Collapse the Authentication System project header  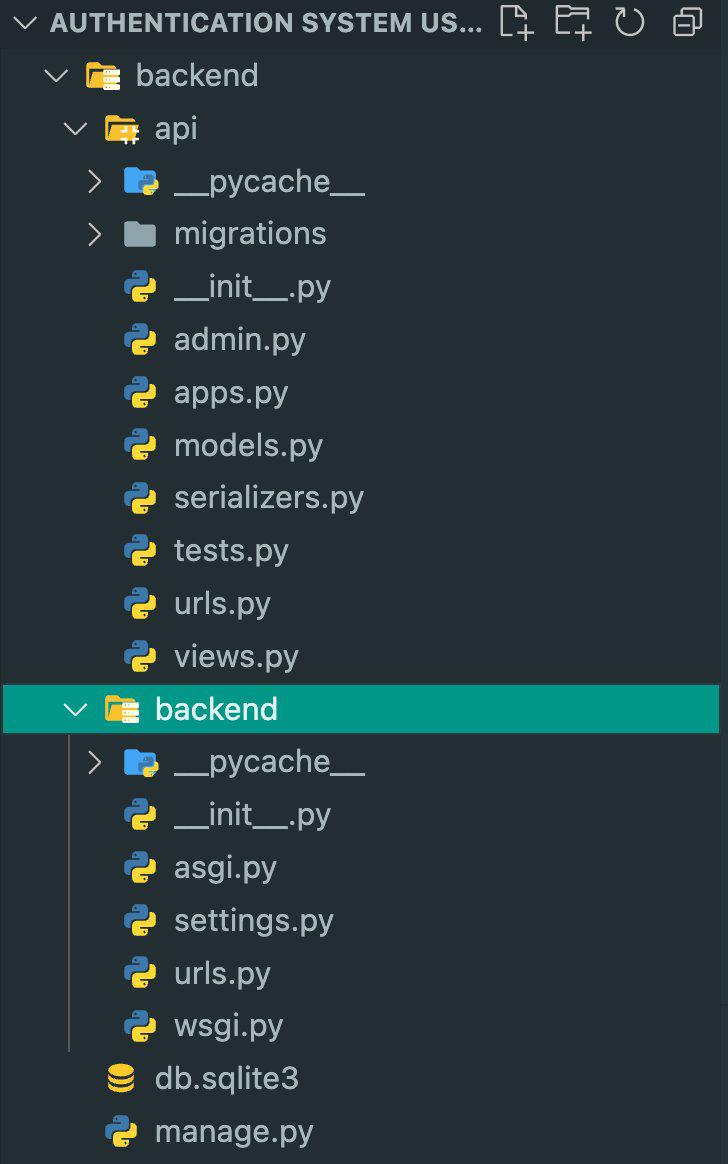pos(24,22)
